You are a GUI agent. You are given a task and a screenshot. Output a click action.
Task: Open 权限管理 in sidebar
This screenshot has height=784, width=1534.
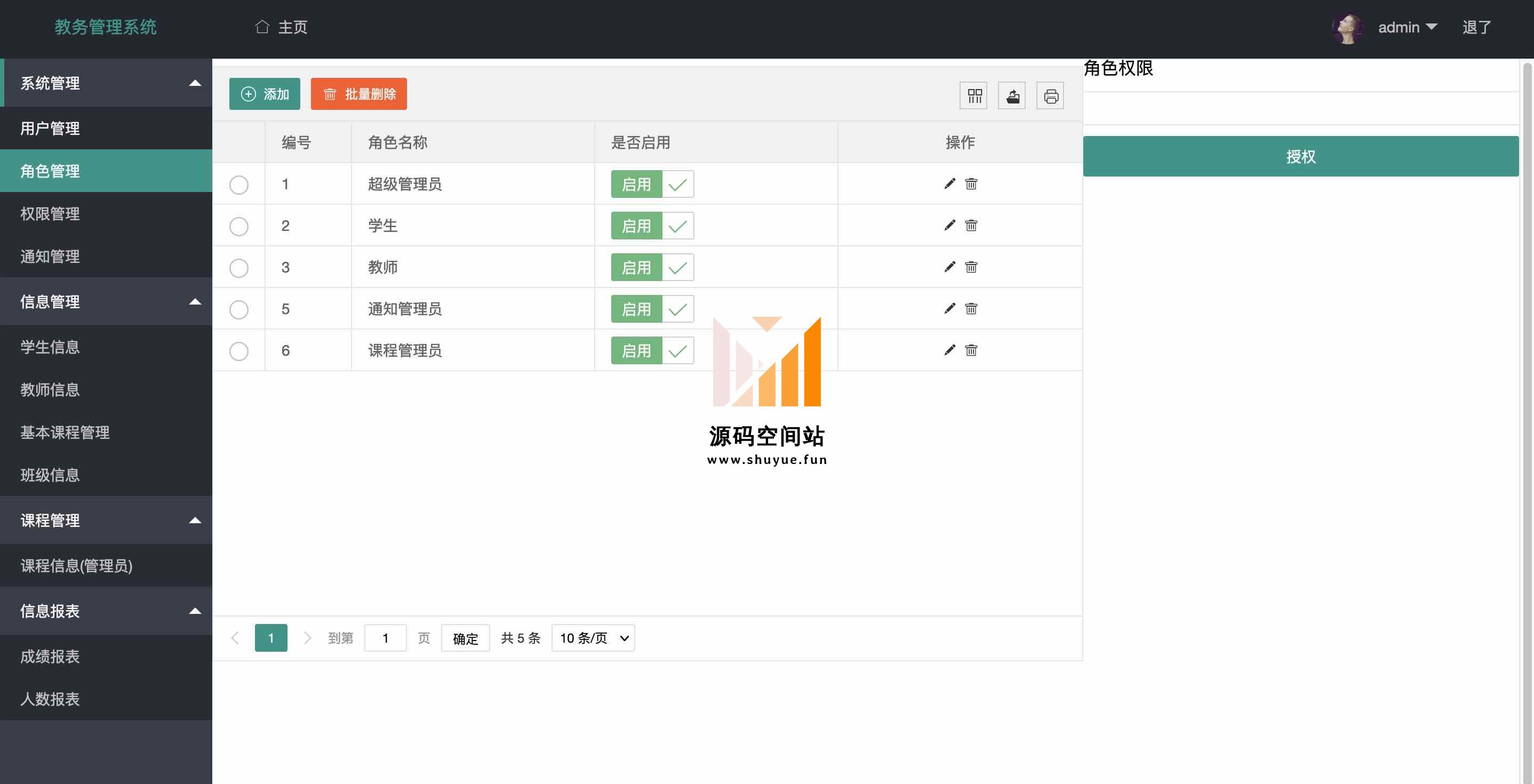[106, 214]
